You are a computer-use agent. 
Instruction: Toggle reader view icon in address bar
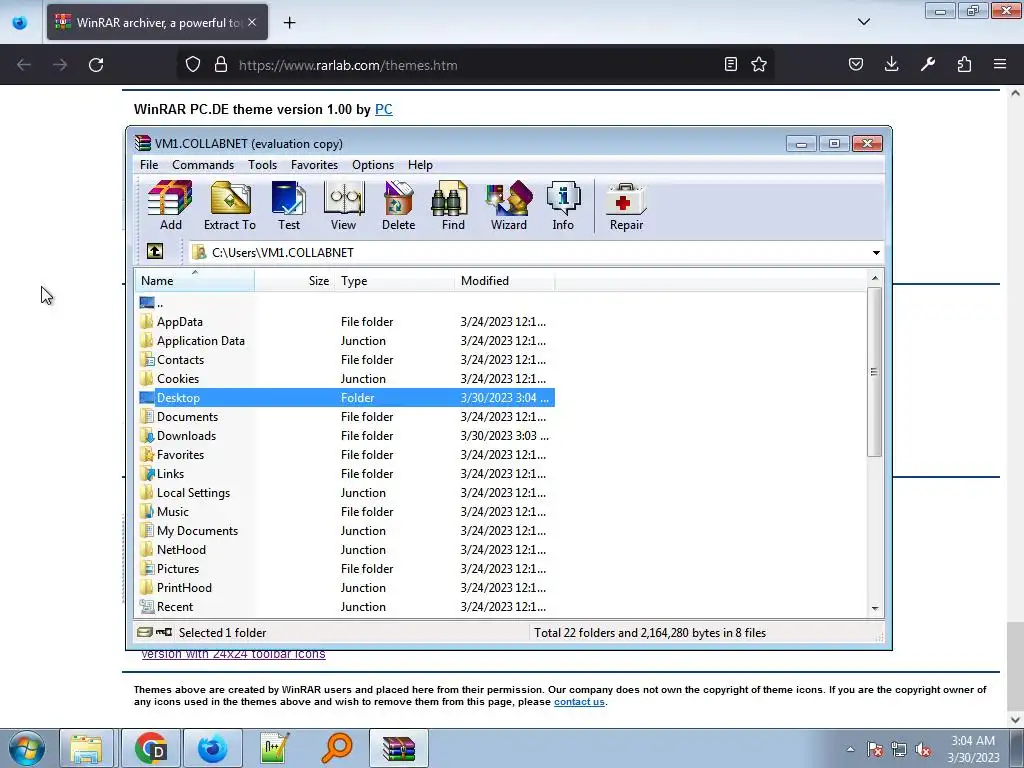click(731, 64)
